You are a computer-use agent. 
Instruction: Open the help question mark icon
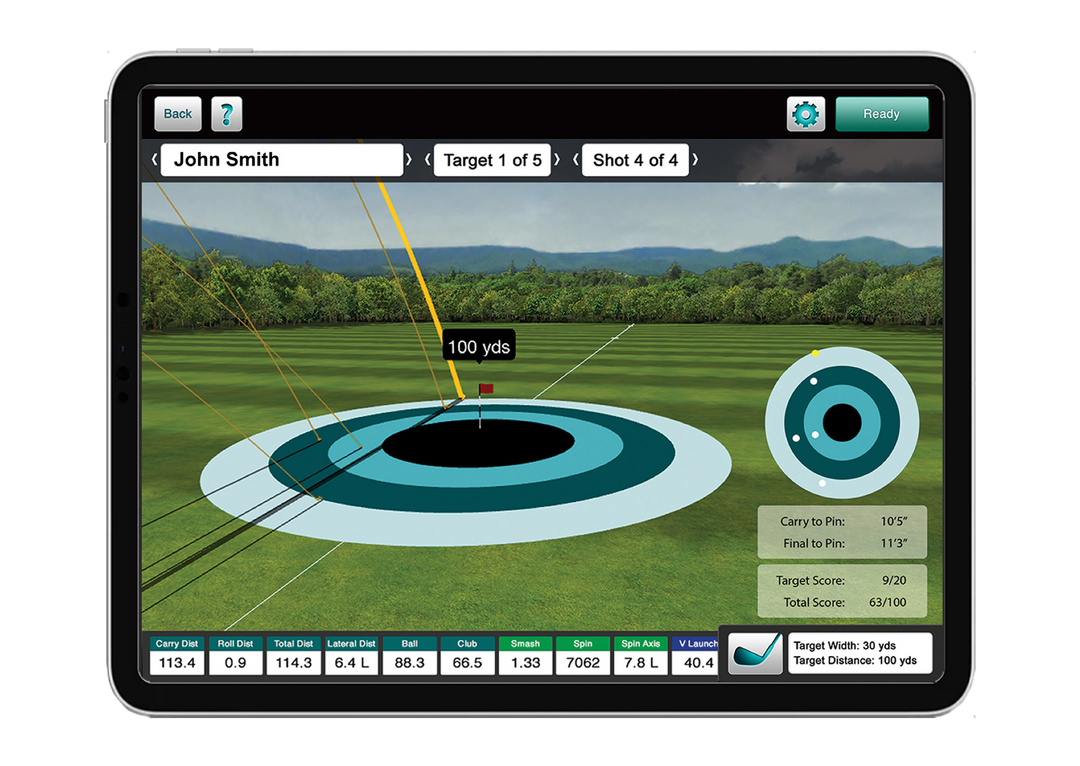pyautogui.click(x=227, y=114)
